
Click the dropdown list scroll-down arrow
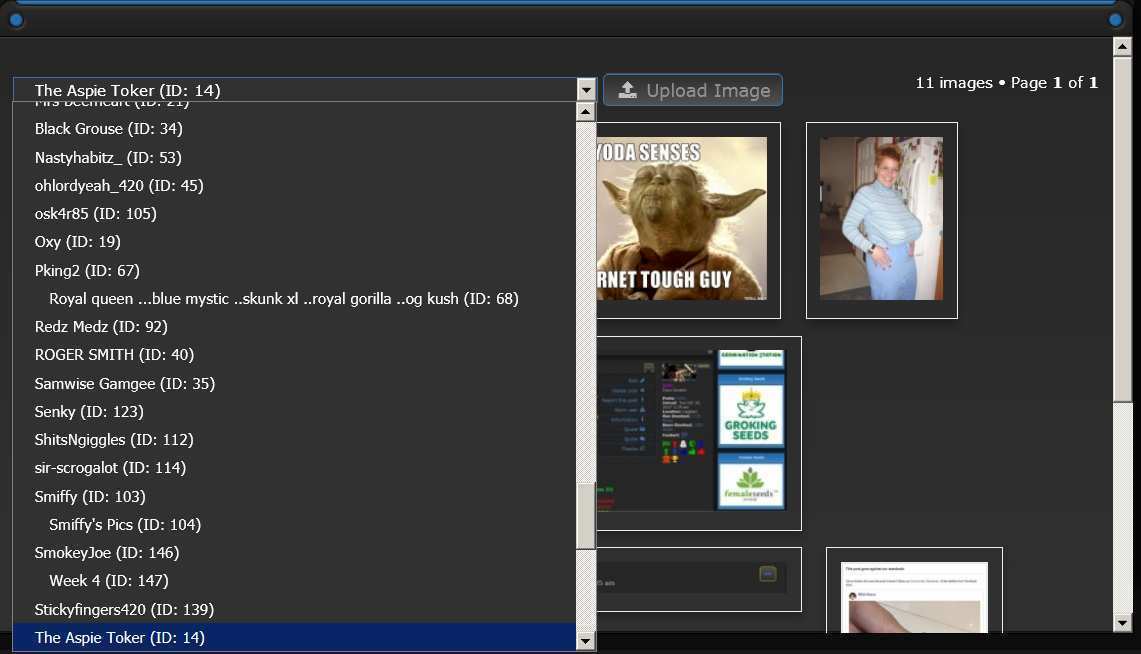586,640
